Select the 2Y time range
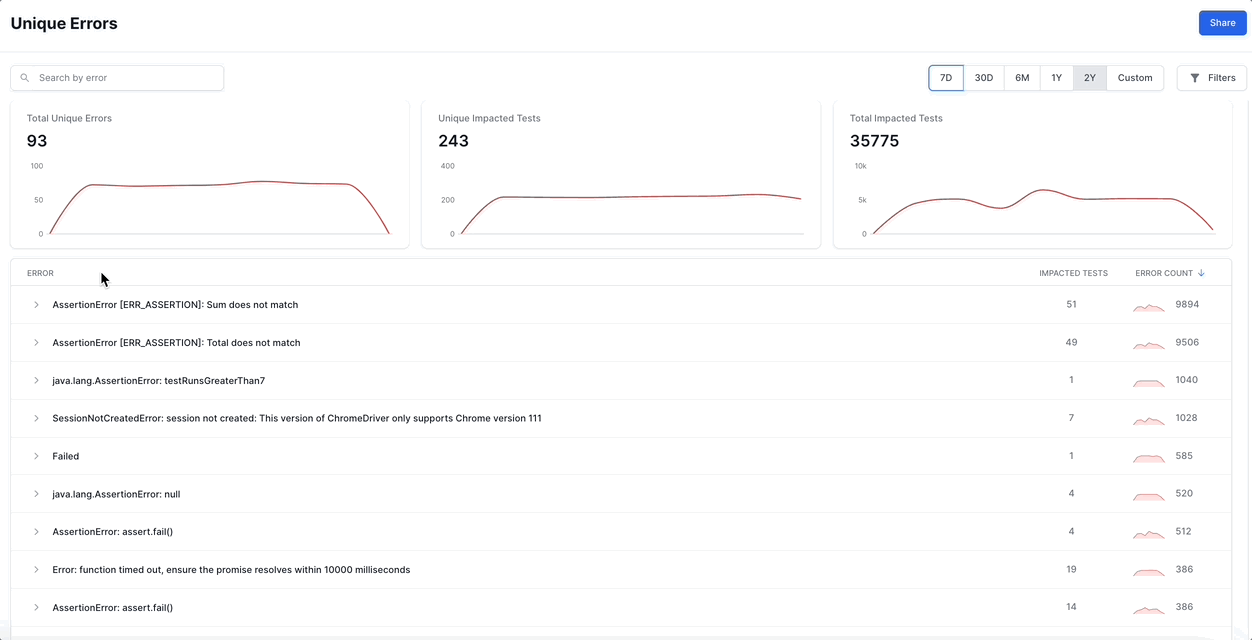Image resolution: width=1252 pixels, height=640 pixels. pos(1090,78)
